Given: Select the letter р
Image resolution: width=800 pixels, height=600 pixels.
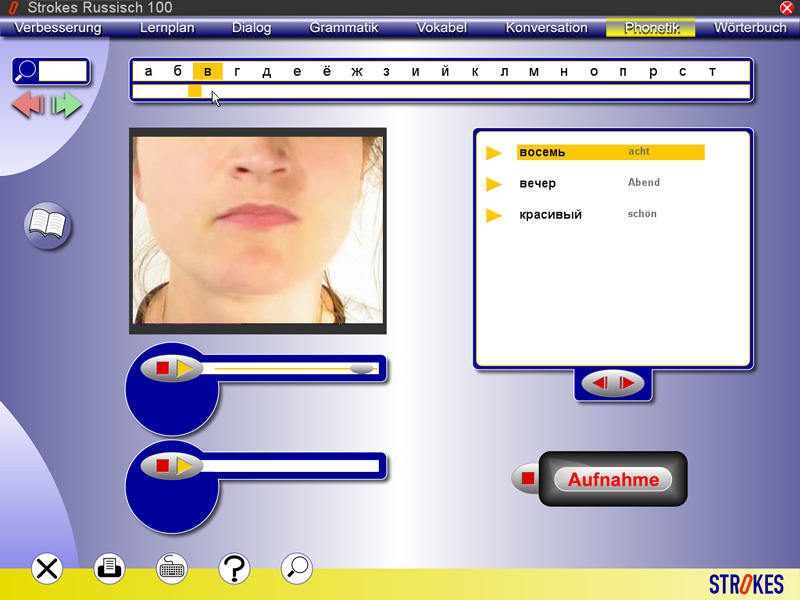Looking at the screenshot, I should click(x=653, y=71).
